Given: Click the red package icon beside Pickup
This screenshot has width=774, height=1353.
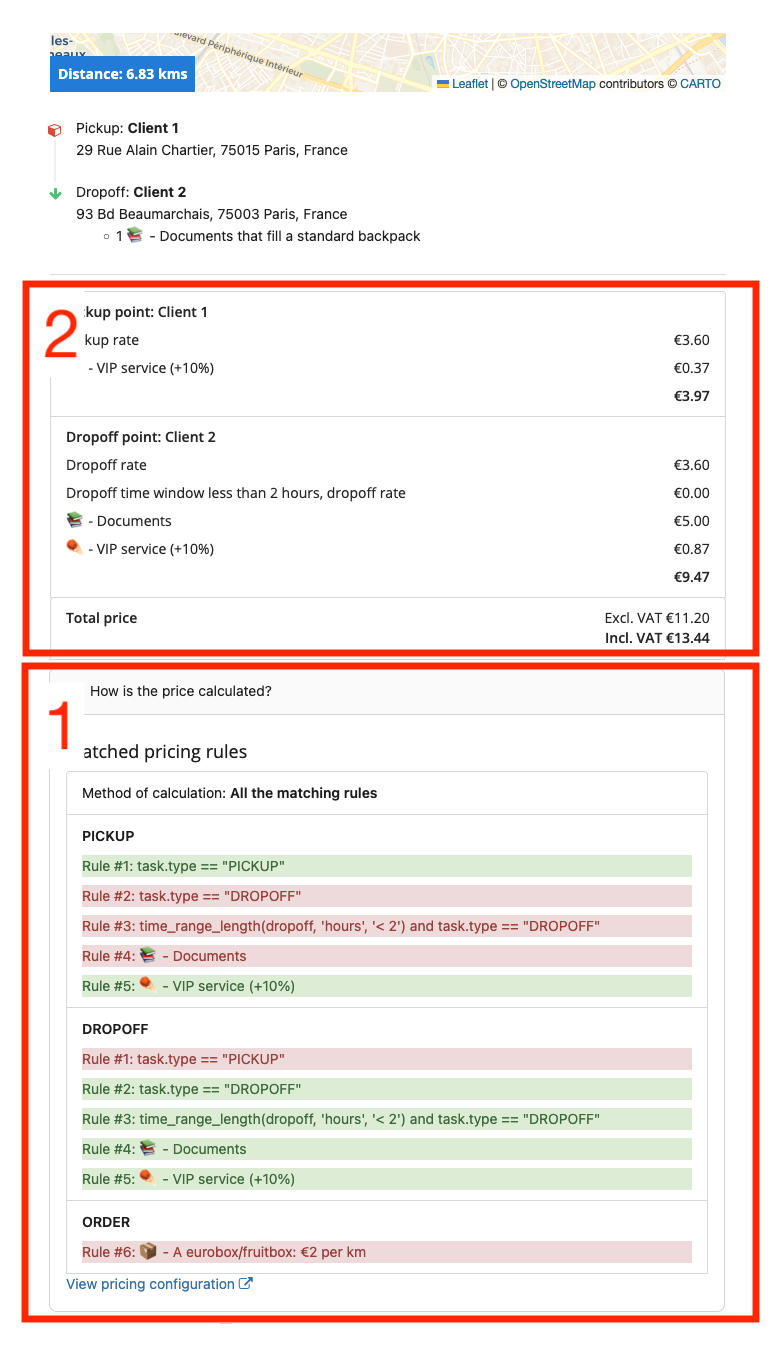Looking at the screenshot, I should pos(55,130).
